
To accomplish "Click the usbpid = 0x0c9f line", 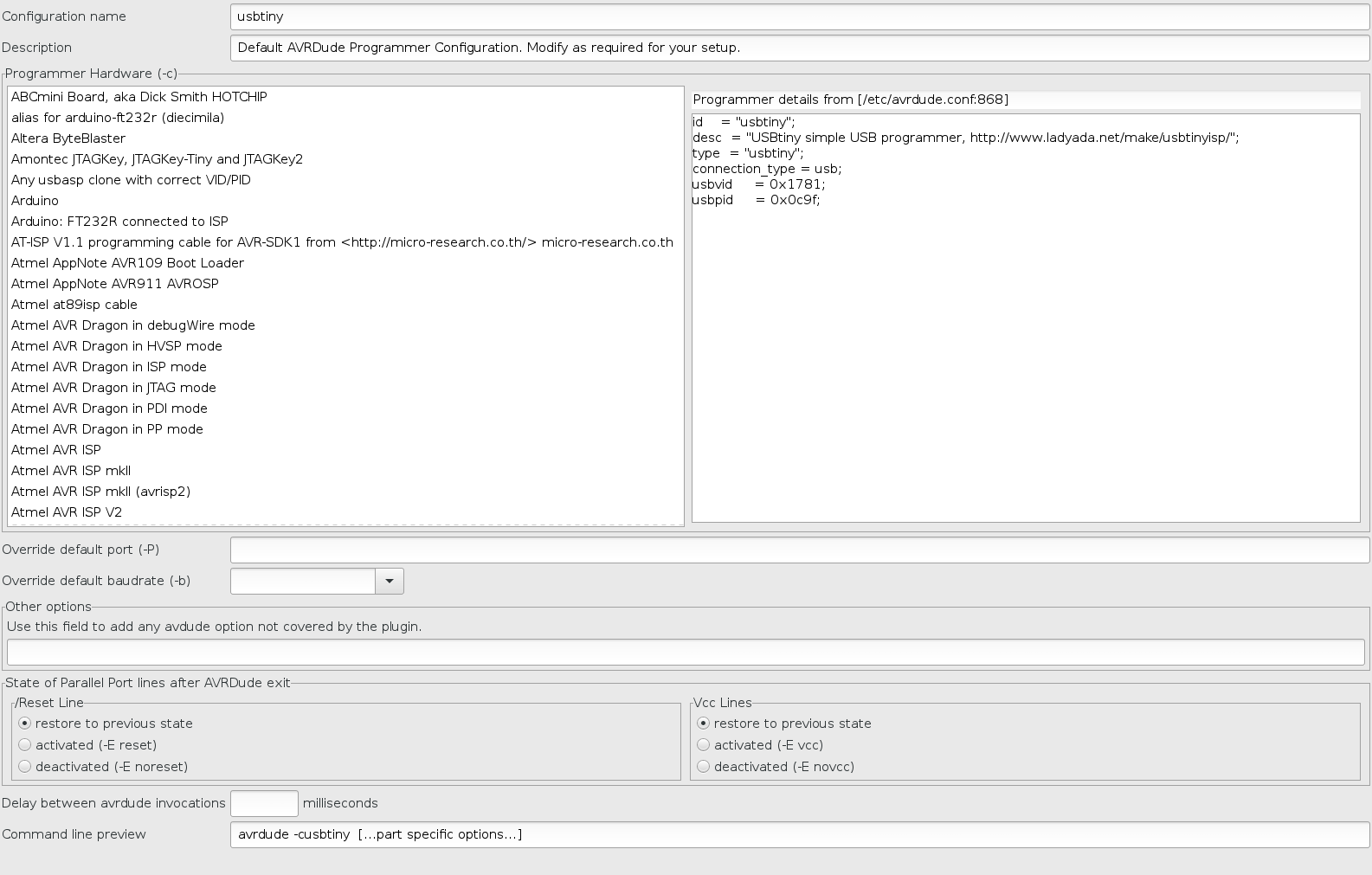I will pos(757,200).
